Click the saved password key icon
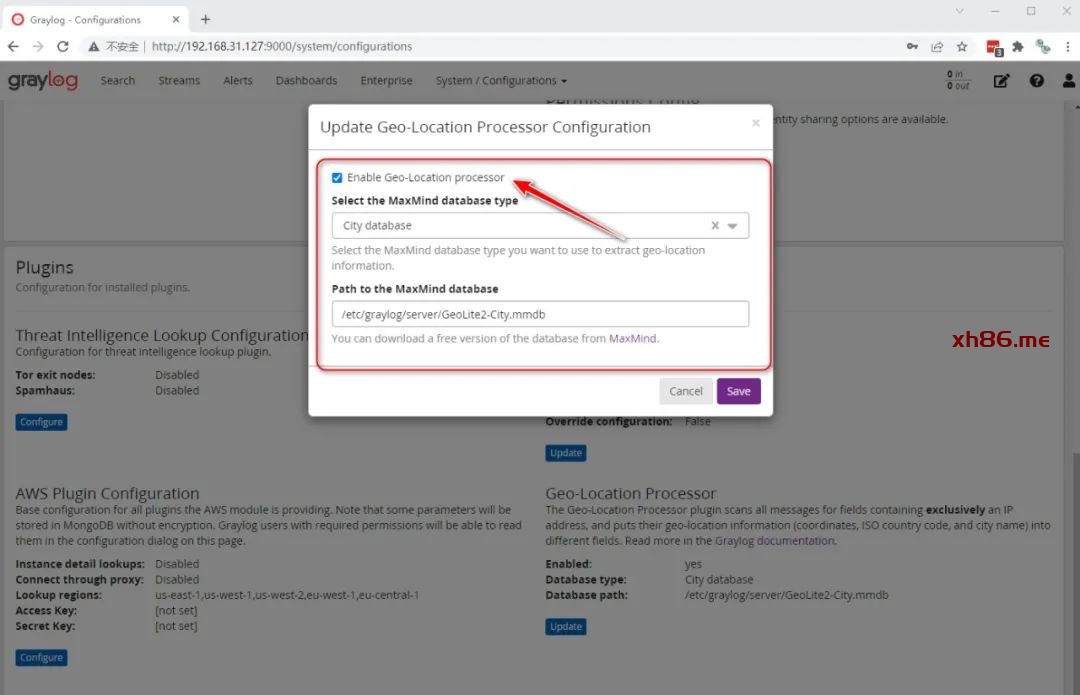 [911, 46]
